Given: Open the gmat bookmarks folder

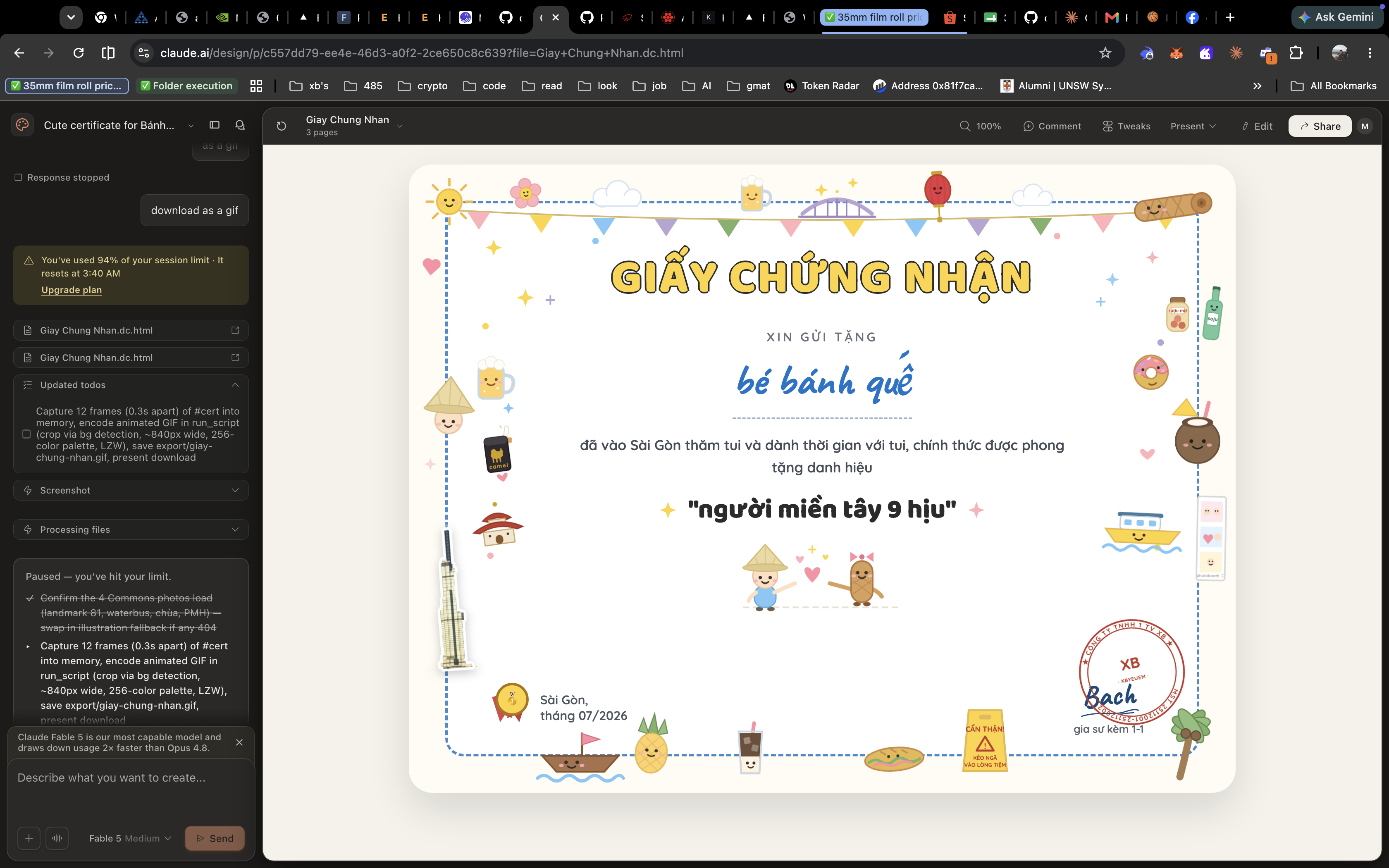Looking at the screenshot, I should tap(749, 86).
